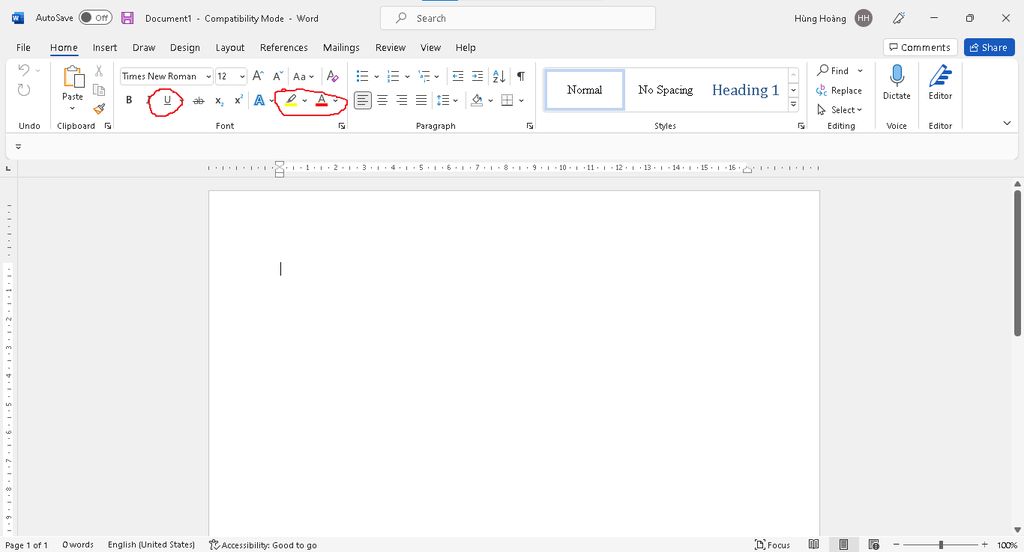Switch to the Layout tab
Viewport: 1024px width, 552px height.
click(230, 48)
